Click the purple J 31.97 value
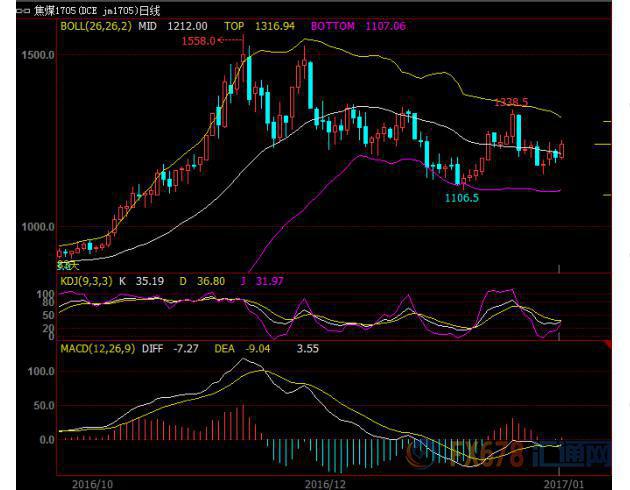The height and width of the screenshot is (490, 630). [262, 281]
